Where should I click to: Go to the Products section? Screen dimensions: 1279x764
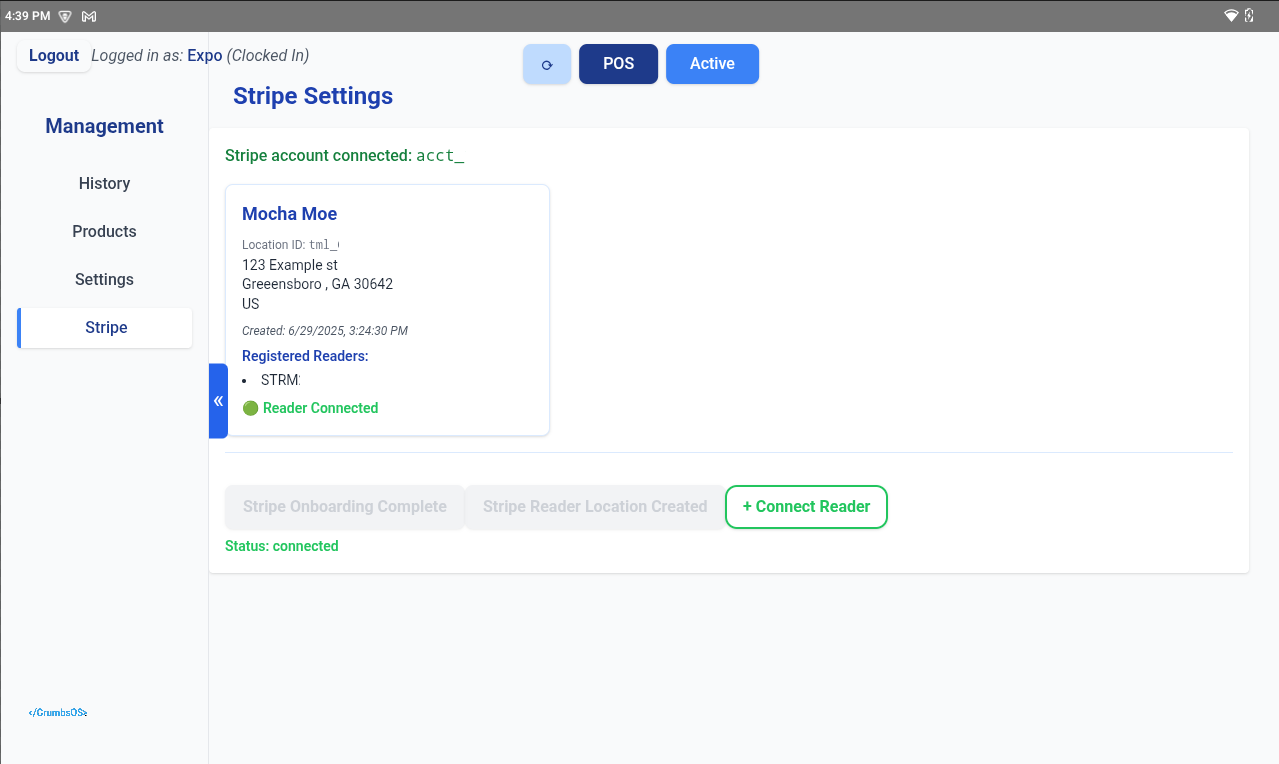tap(105, 232)
